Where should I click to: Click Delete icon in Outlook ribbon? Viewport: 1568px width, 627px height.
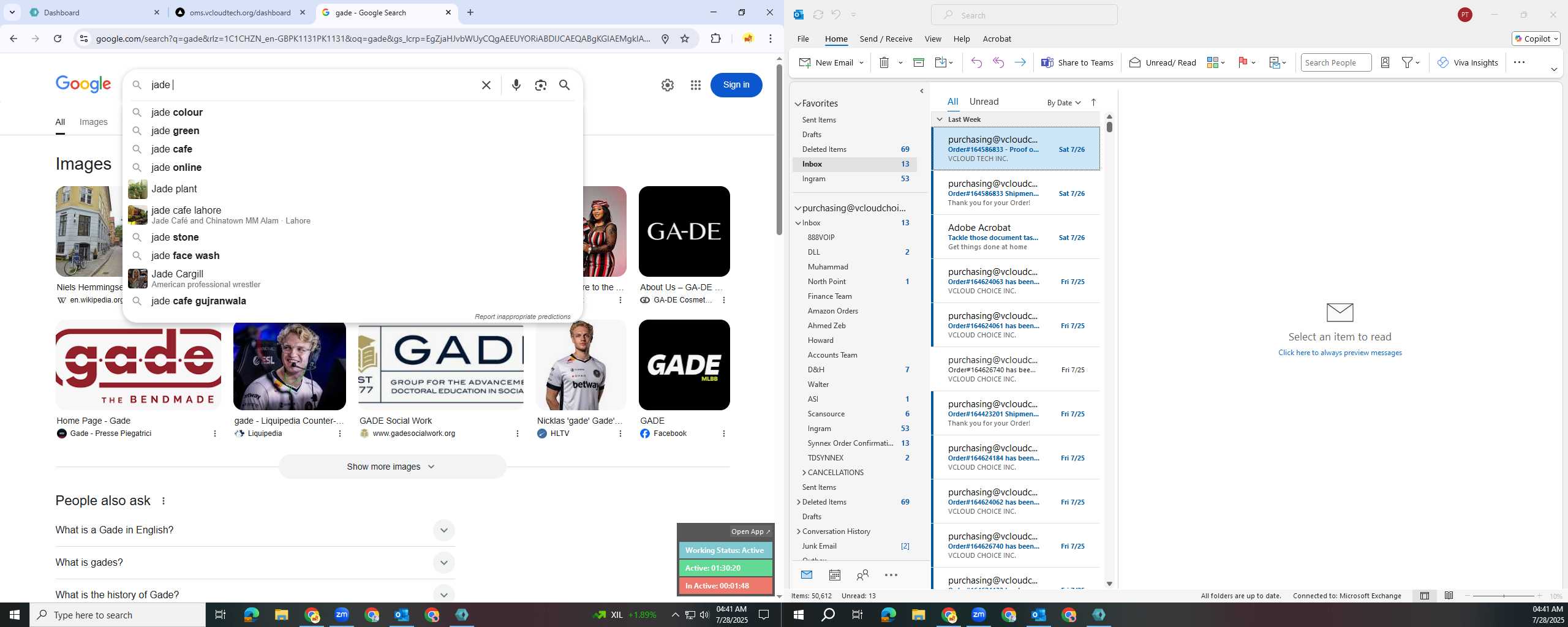pyautogui.click(x=884, y=62)
